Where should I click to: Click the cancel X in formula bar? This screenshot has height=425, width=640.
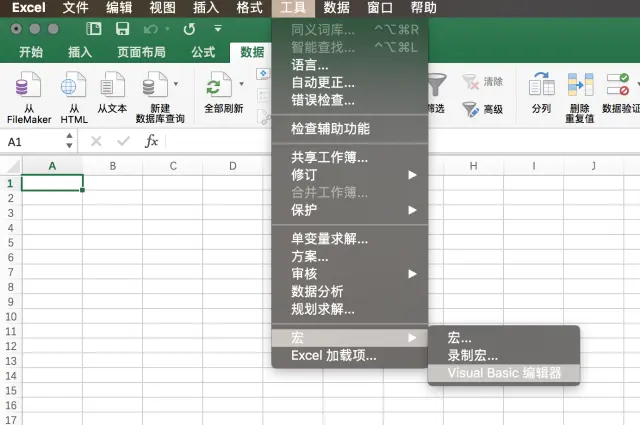click(x=96, y=141)
